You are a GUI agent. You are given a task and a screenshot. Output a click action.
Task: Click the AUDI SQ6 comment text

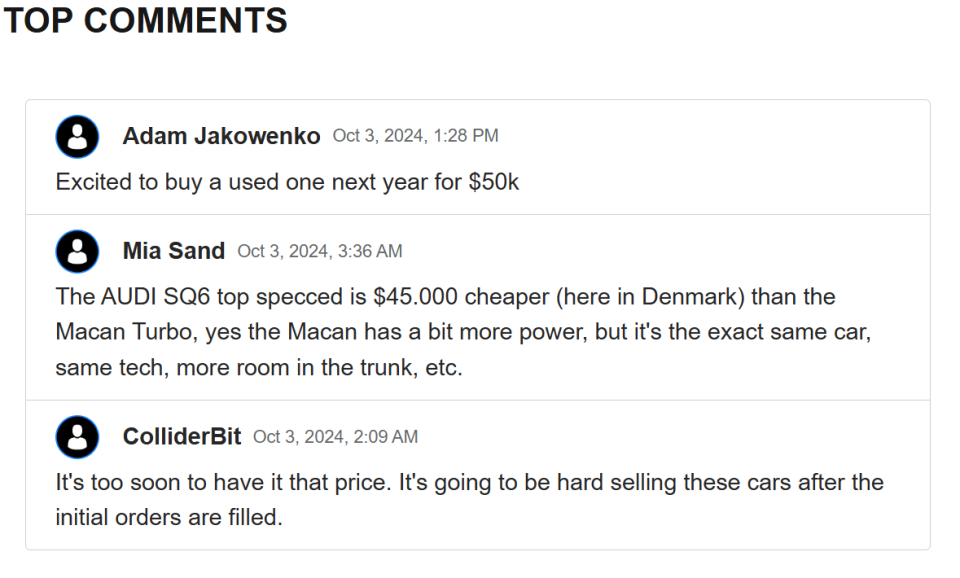tap(463, 332)
